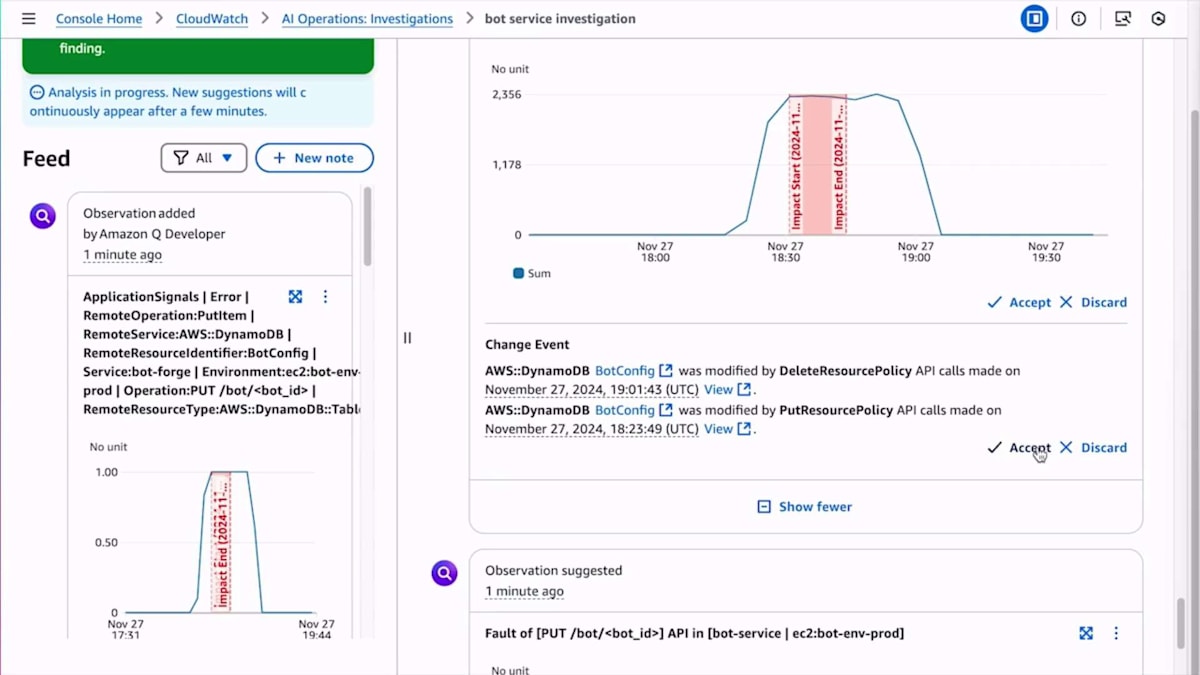This screenshot has height=675, width=1200.
Task: Open the hamburger navigation menu
Action: click(x=29, y=19)
